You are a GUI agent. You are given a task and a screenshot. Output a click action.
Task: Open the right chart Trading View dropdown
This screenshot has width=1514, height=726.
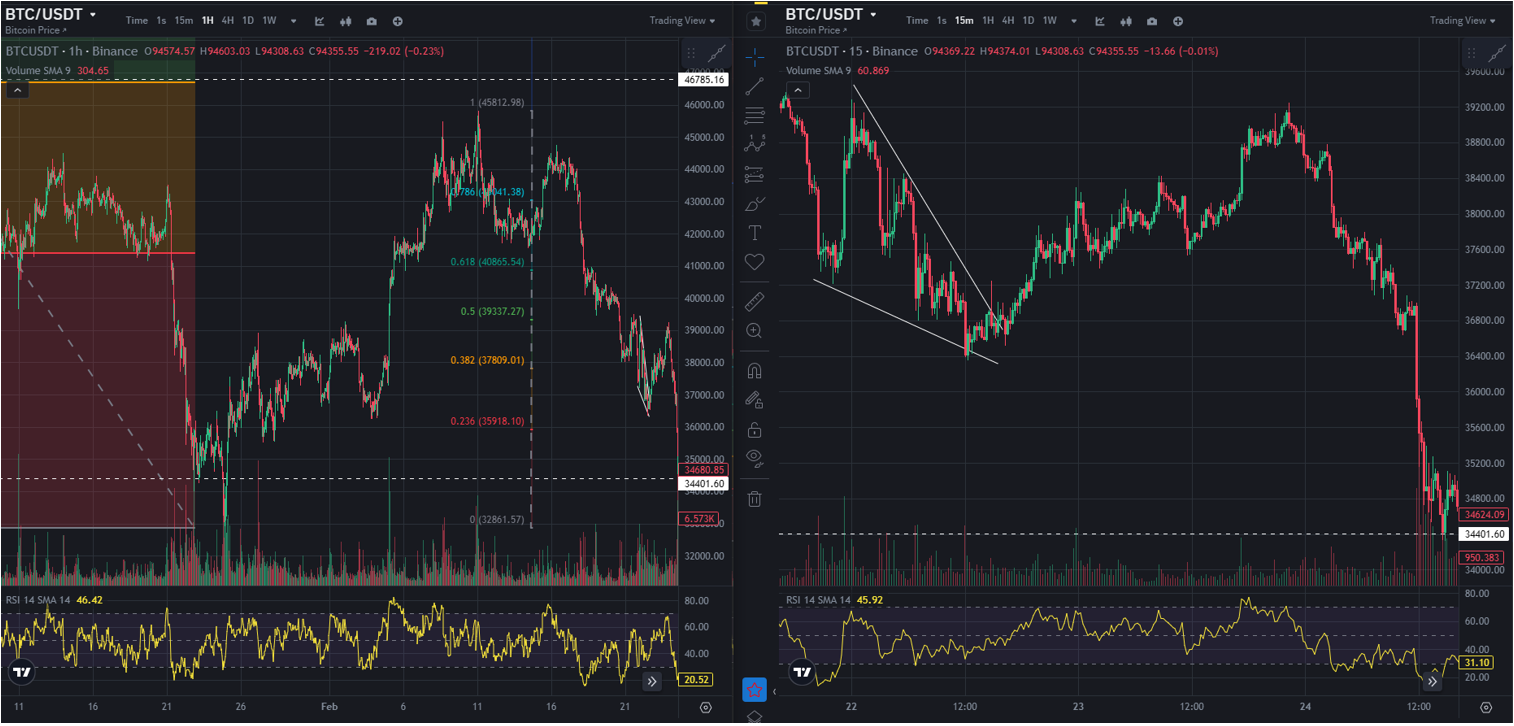pyautogui.click(x=1463, y=20)
